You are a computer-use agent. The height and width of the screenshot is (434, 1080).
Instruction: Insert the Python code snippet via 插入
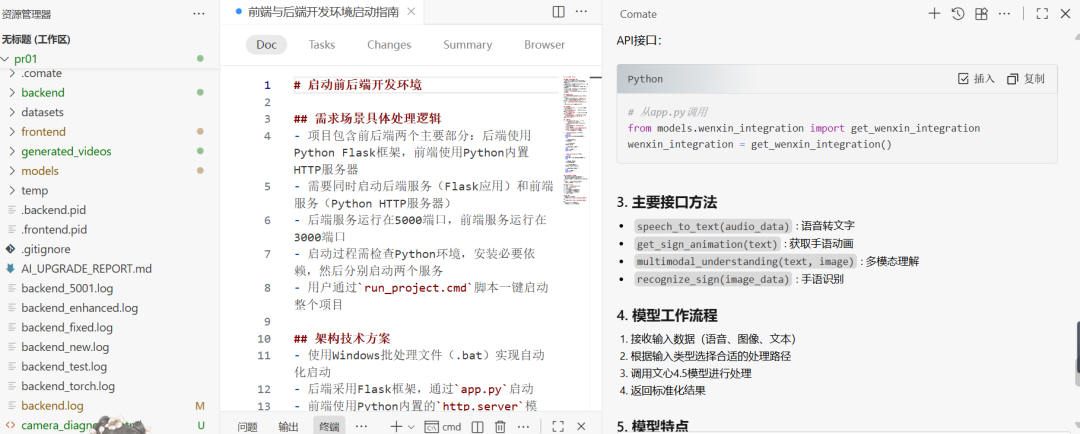coord(977,79)
